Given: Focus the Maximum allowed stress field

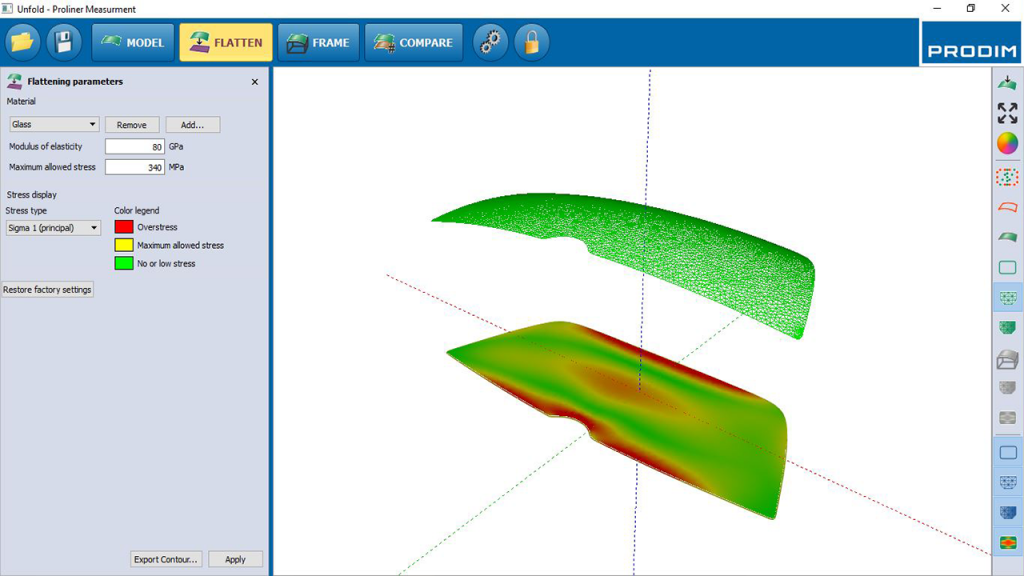Looking at the screenshot, I should pos(135,167).
